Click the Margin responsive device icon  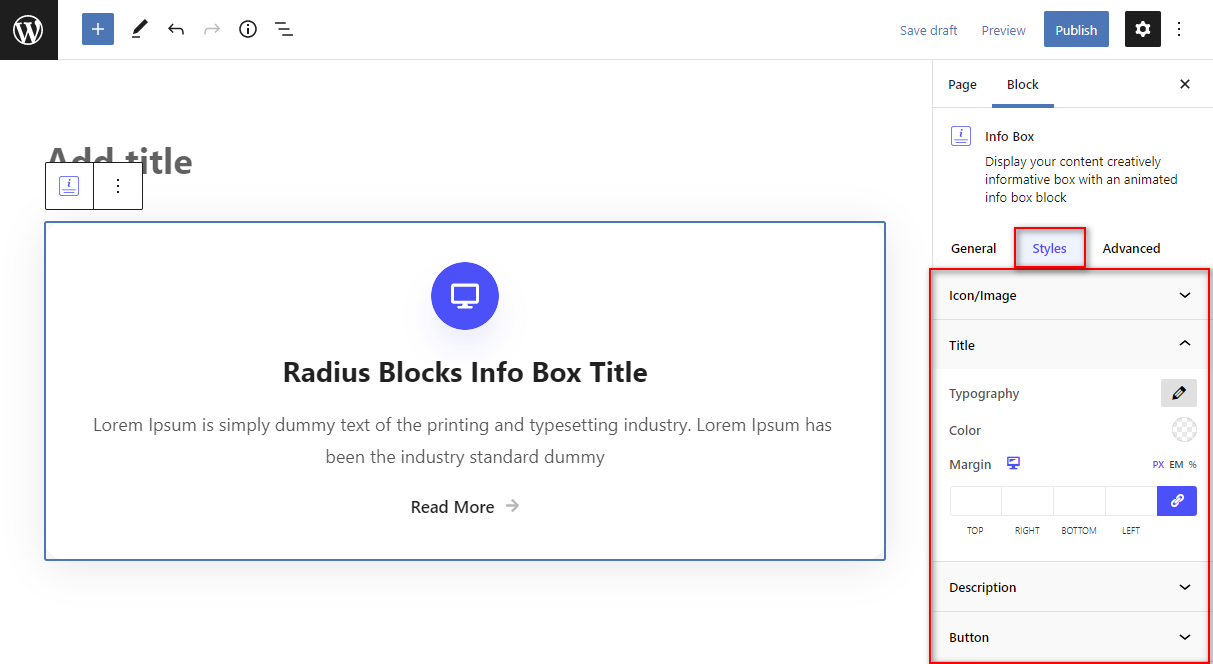point(1014,463)
